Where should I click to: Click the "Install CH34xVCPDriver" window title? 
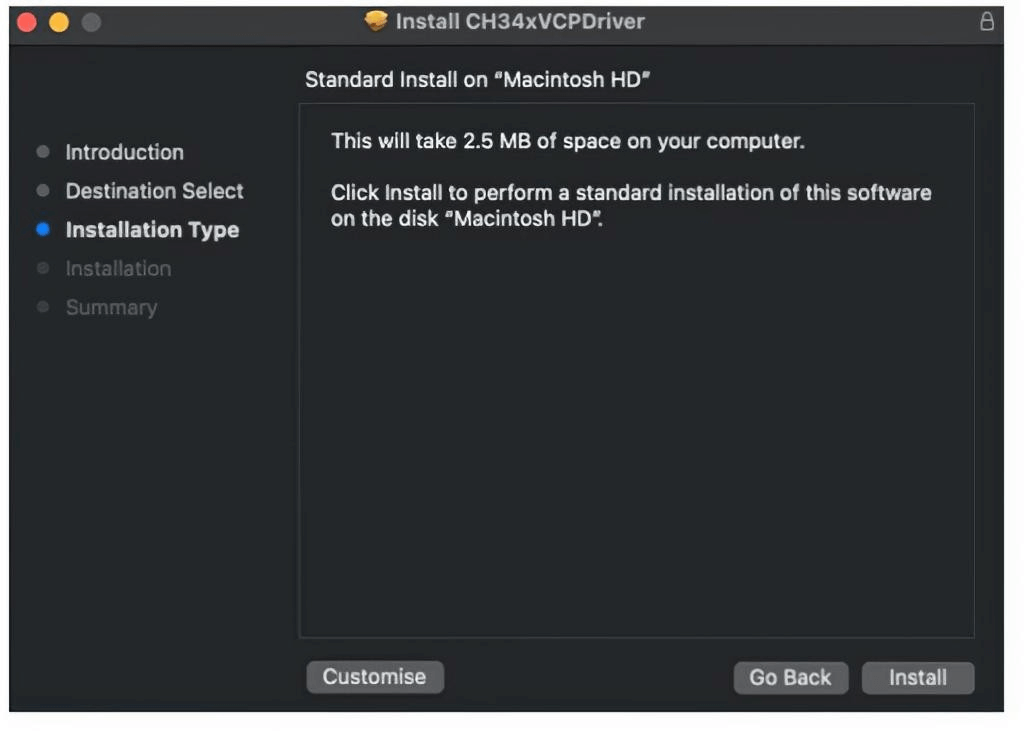click(520, 21)
